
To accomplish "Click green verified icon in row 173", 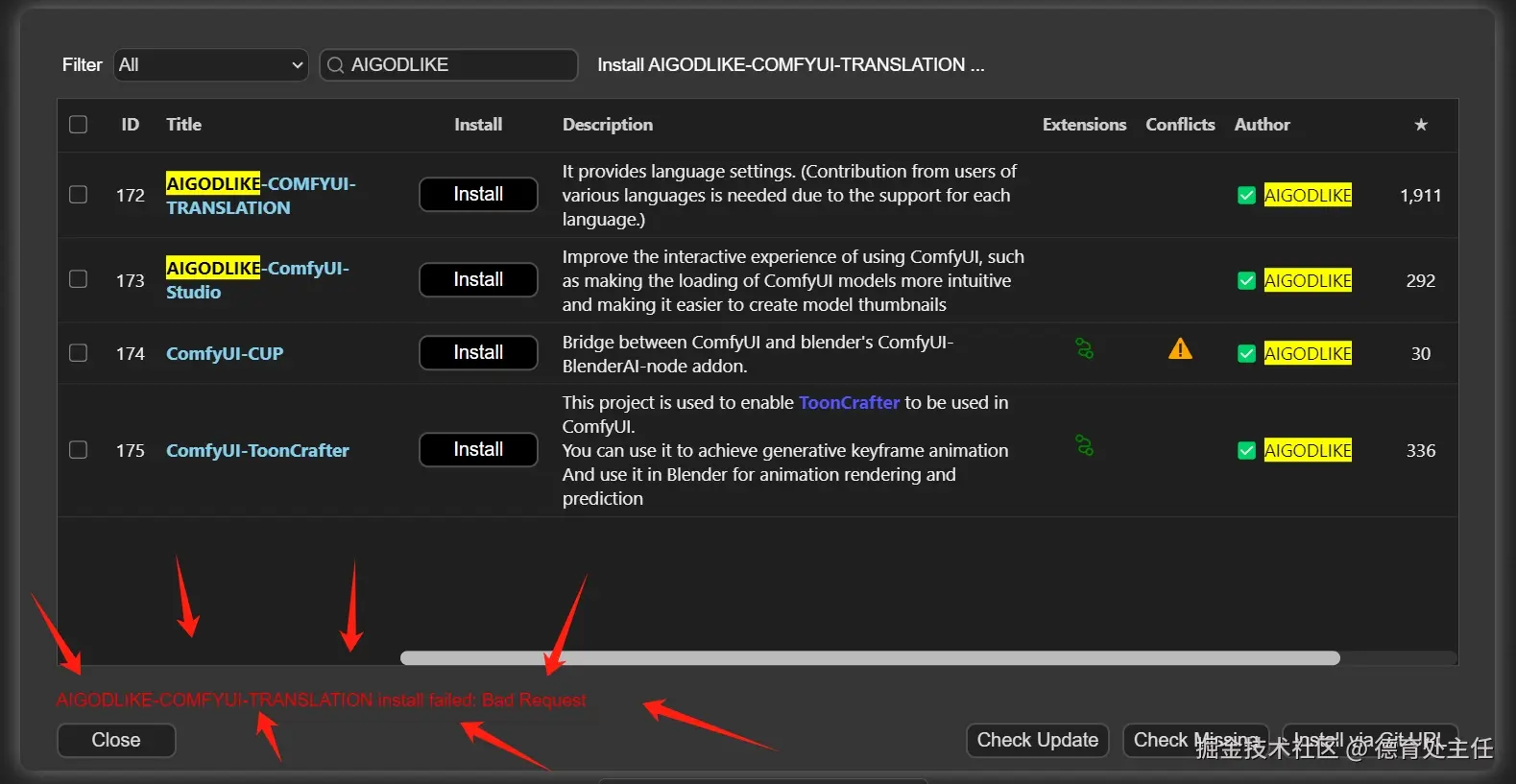I will tap(1246, 281).
